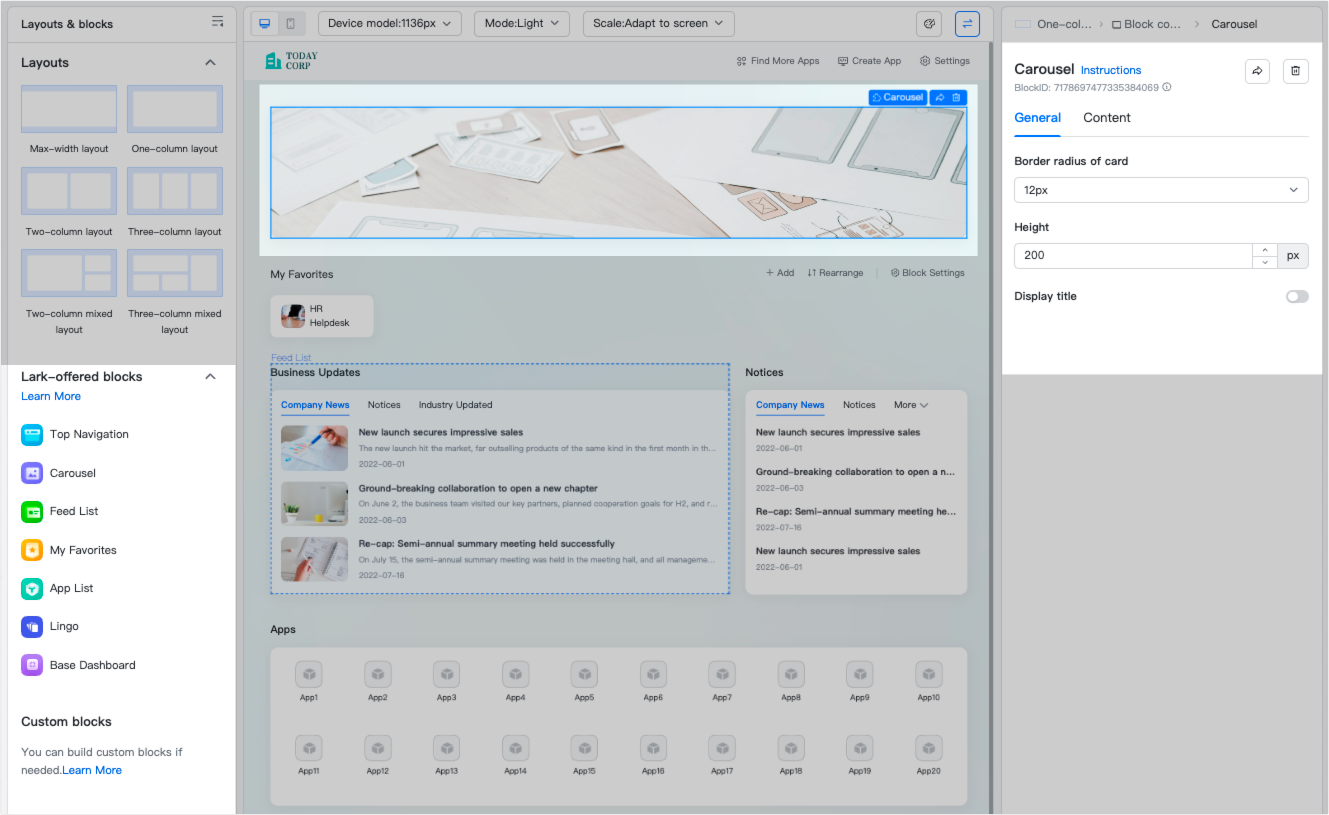Select the Lingo block icon

point(32,626)
